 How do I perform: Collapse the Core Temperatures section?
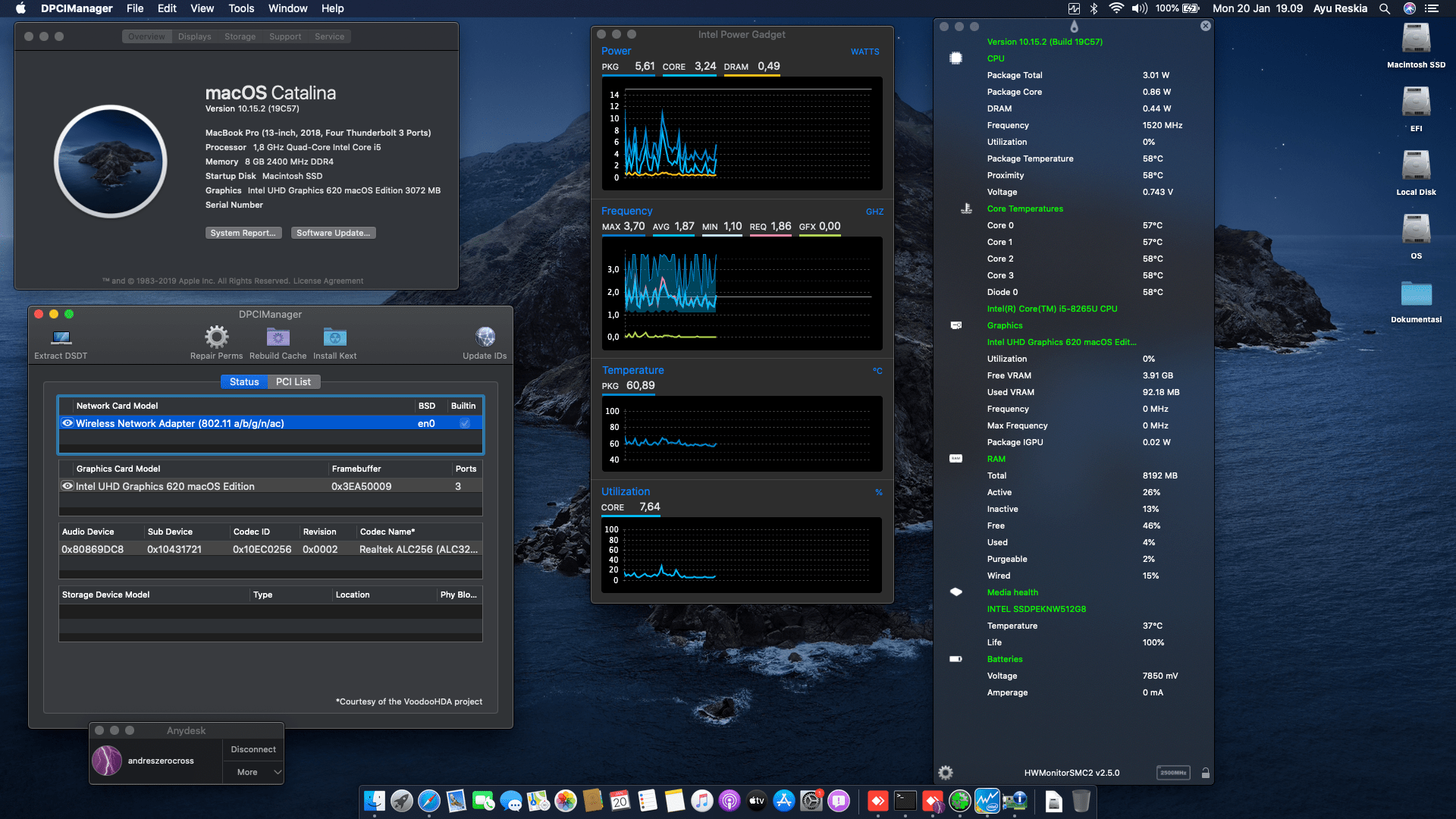[x=1025, y=209]
